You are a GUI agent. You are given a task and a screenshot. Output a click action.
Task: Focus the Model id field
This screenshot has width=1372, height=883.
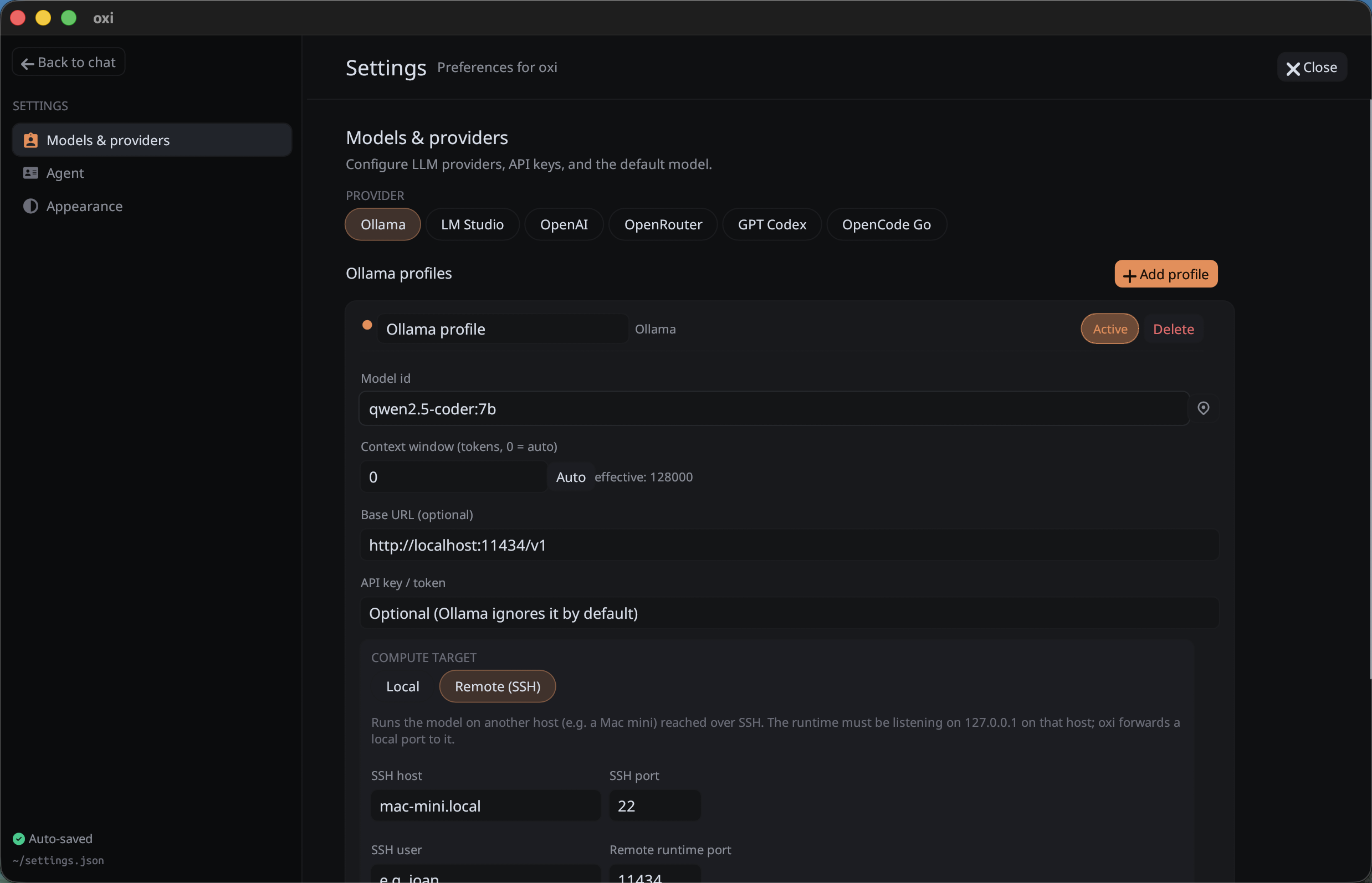774,408
